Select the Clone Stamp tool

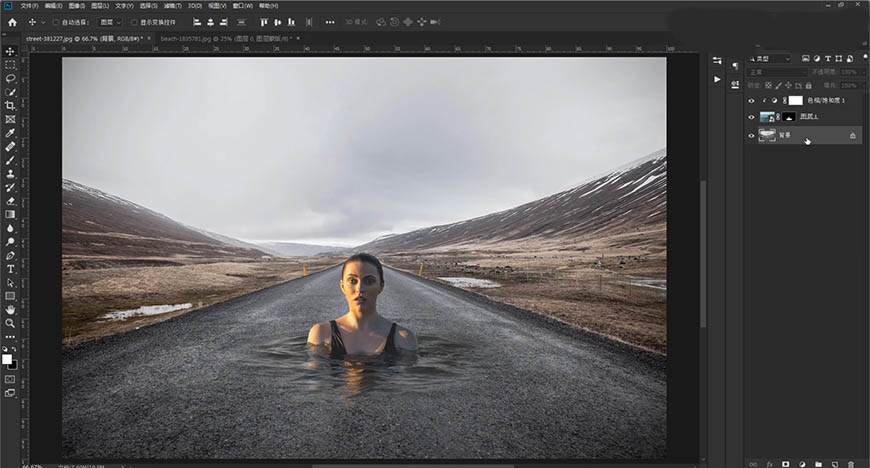tap(10, 174)
